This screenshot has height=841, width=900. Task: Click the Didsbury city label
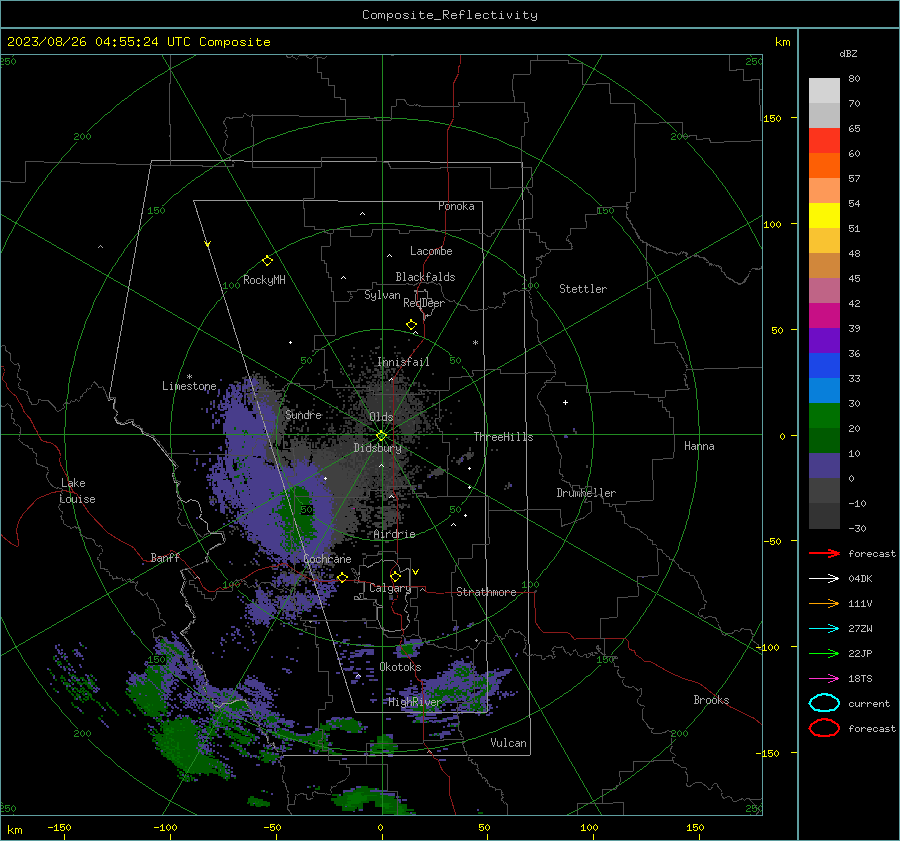pyautogui.click(x=378, y=448)
